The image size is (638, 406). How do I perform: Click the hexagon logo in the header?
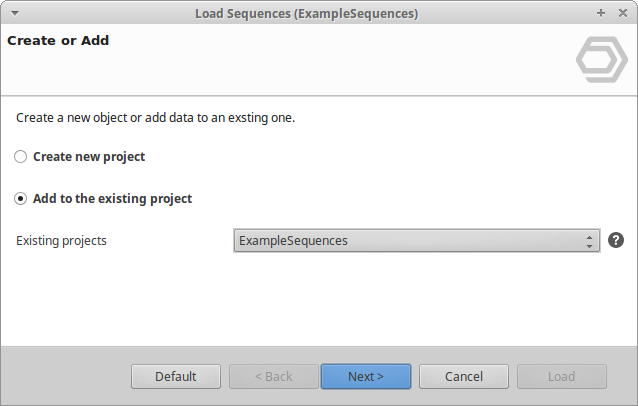[601, 62]
